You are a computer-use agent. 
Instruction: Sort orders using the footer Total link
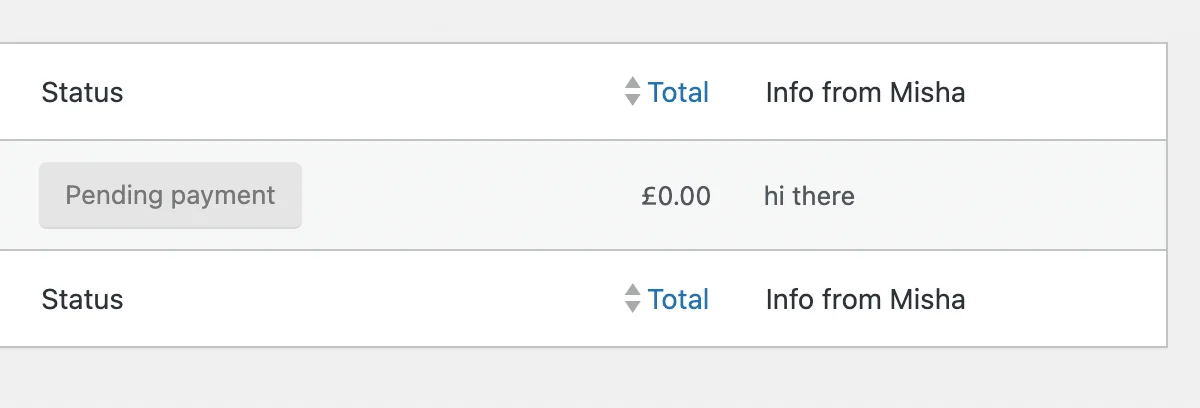[678, 299]
